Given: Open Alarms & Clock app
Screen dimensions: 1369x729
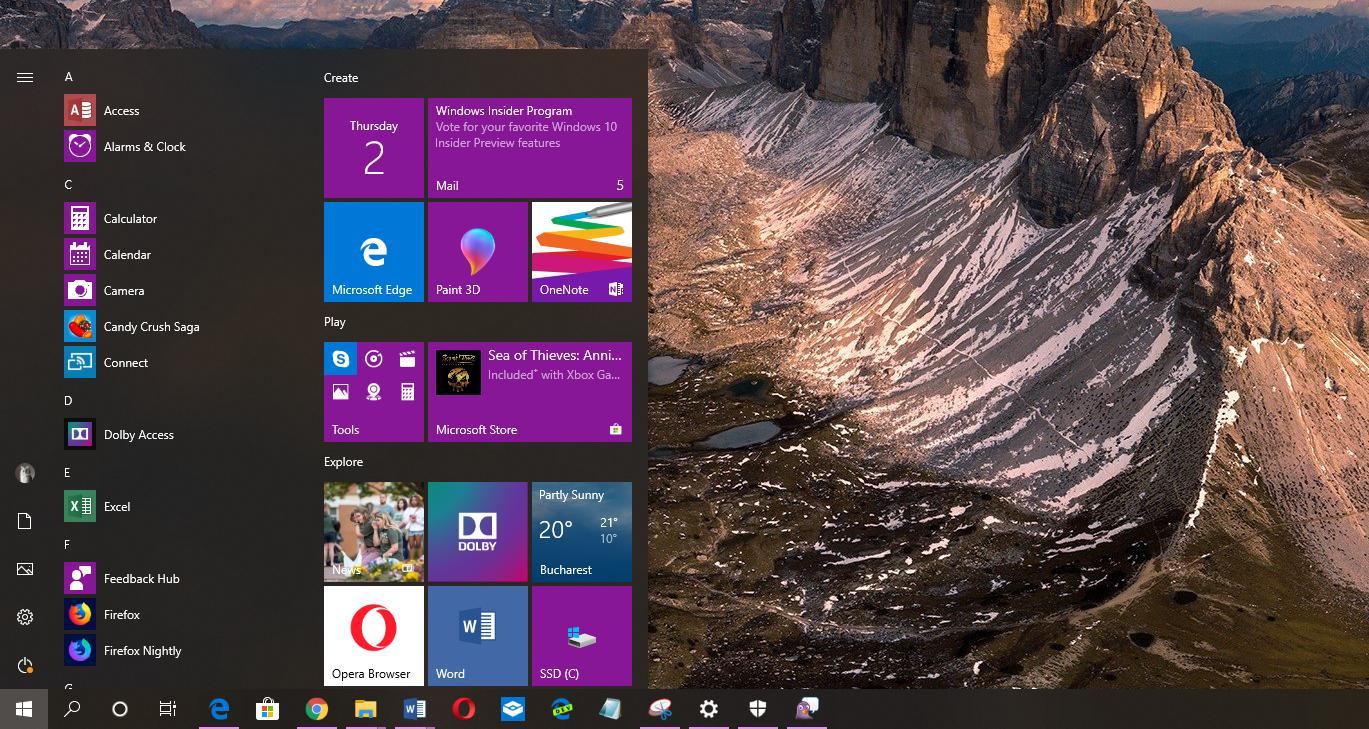Looking at the screenshot, I should [180, 146].
